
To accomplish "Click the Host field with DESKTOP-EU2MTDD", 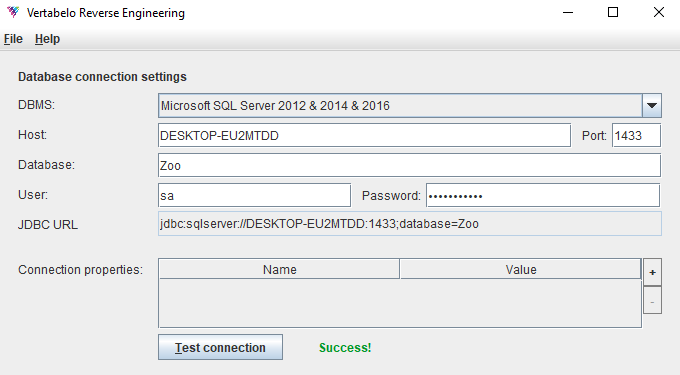I will [x=364, y=135].
